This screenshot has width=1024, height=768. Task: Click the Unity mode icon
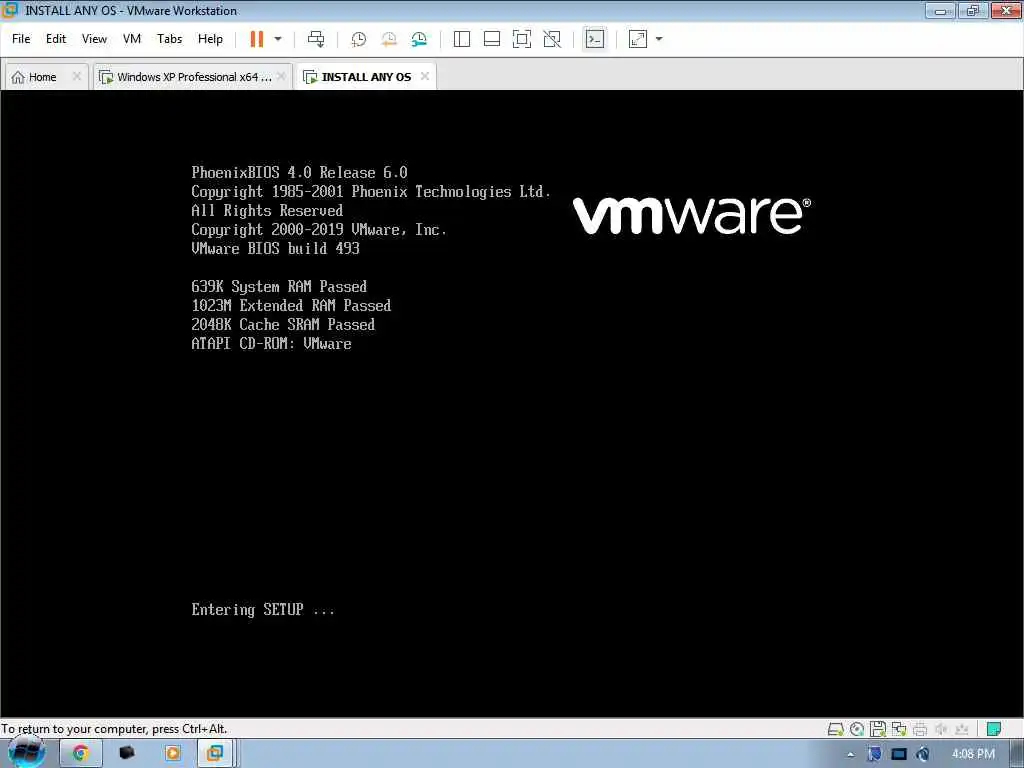[552, 39]
